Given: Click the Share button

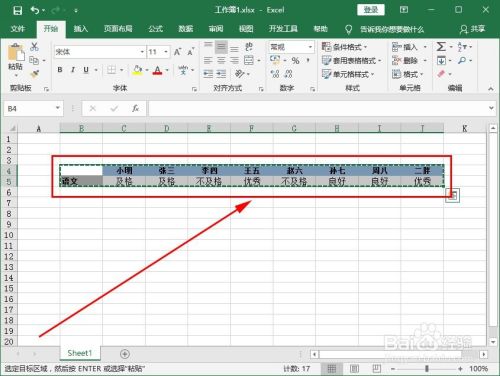Looking at the screenshot, I should (x=472, y=29).
